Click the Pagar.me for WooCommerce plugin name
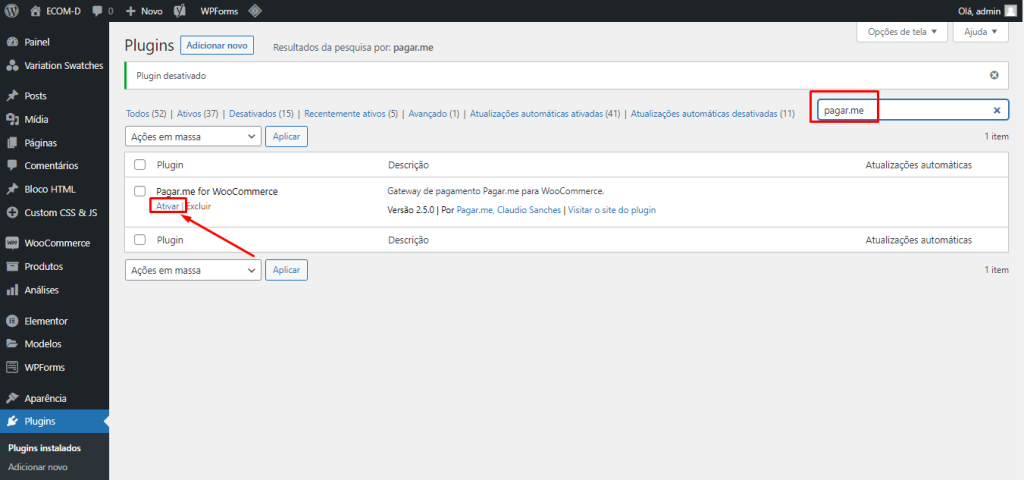 click(x=217, y=192)
